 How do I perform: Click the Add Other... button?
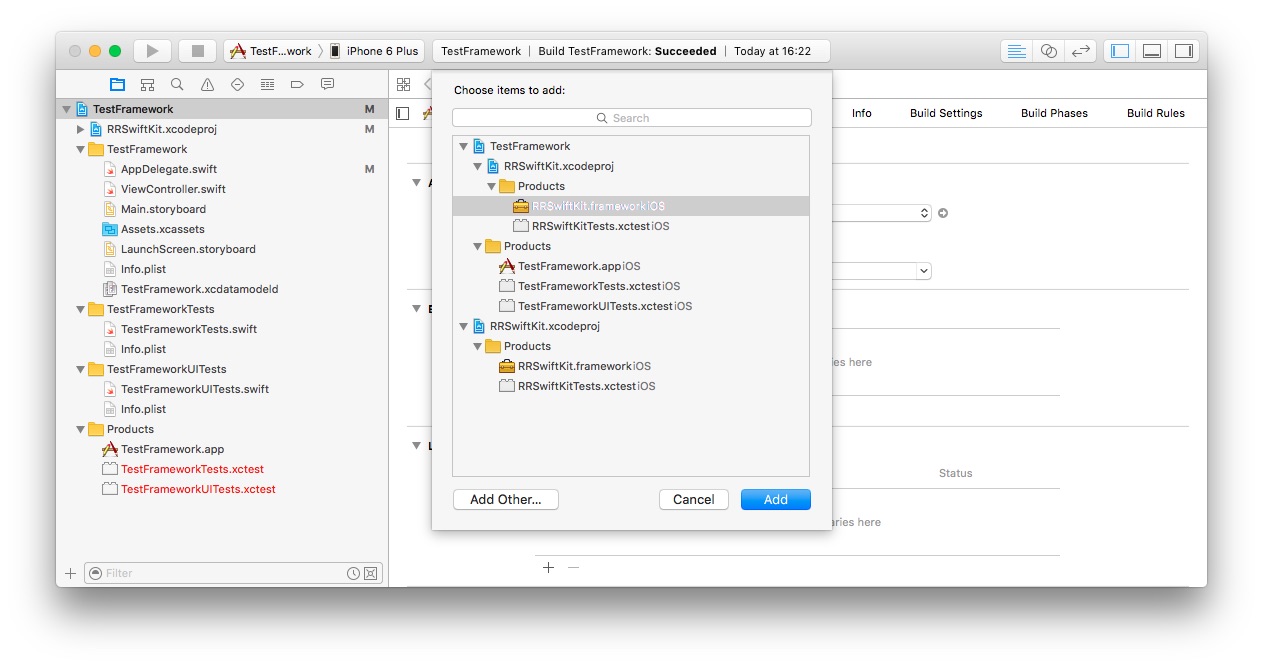[506, 499]
